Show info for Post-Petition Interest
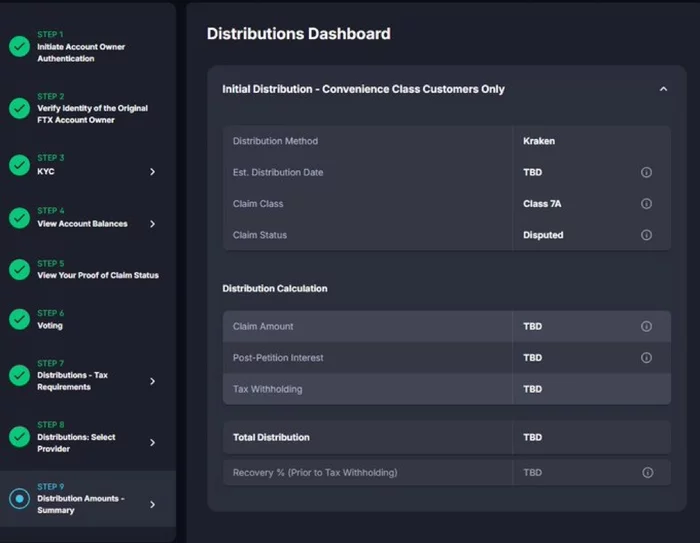Image resolution: width=700 pixels, height=543 pixels. tap(646, 358)
